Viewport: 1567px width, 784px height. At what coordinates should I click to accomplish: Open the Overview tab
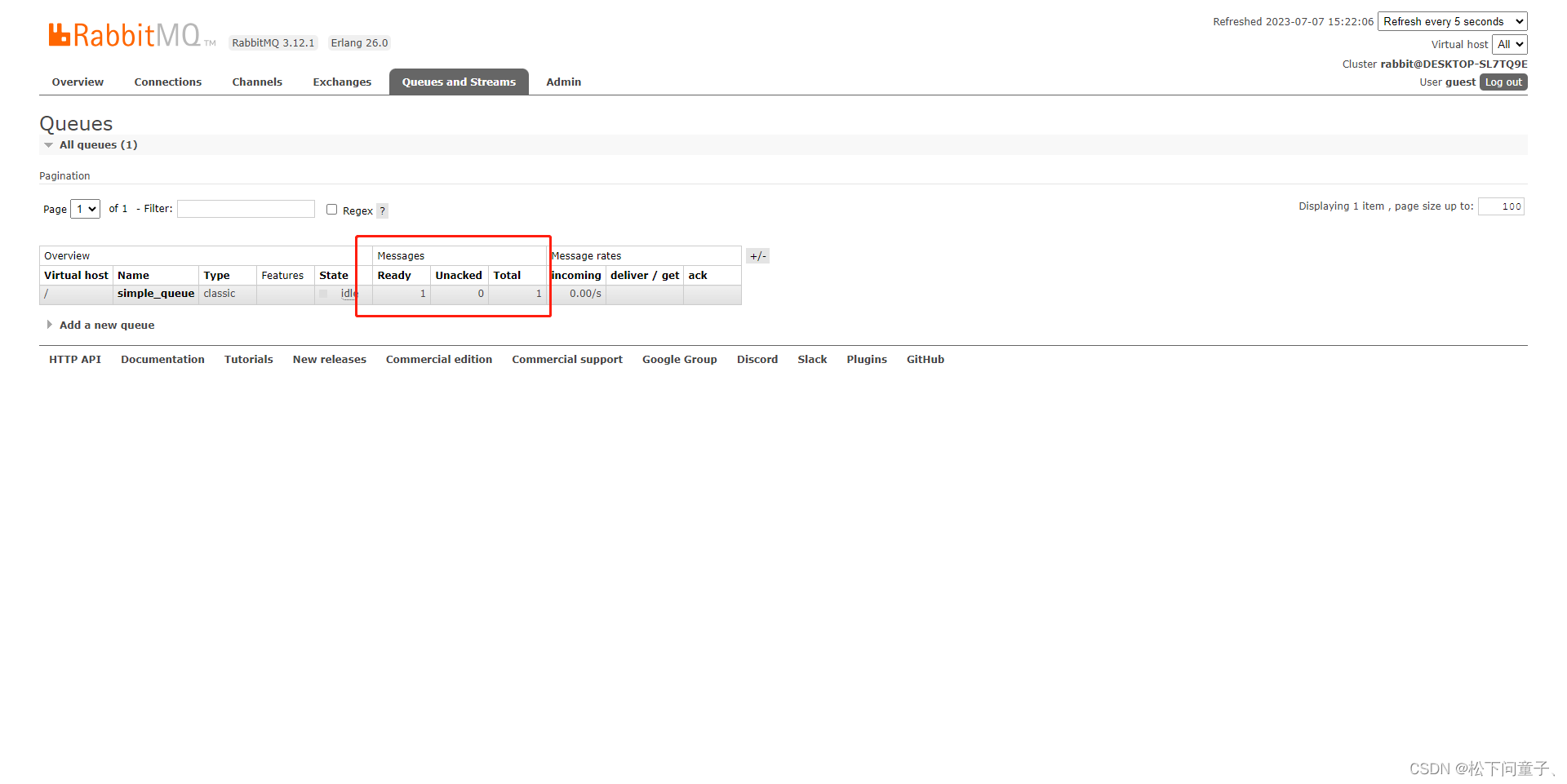point(78,82)
